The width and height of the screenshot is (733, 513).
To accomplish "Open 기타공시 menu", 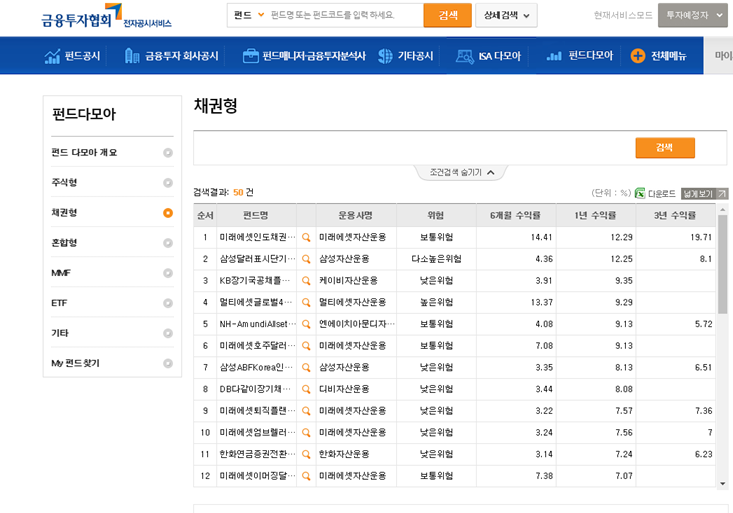I will coord(405,56).
